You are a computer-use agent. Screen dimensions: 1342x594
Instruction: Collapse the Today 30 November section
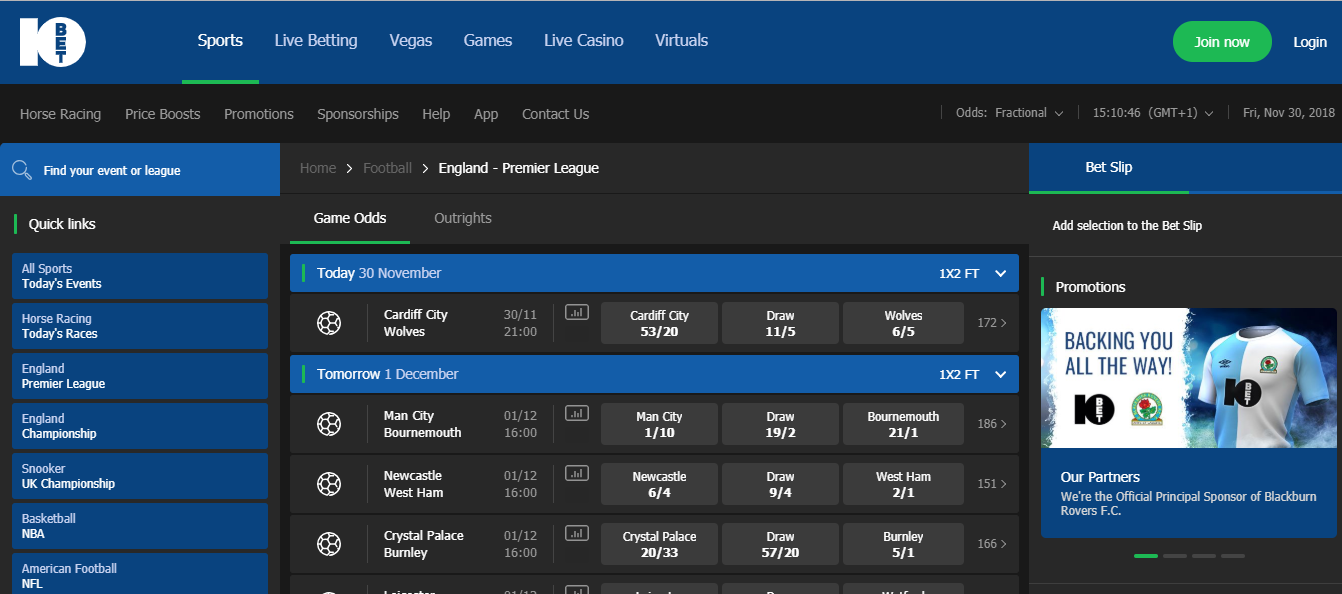pyautogui.click(x=1000, y=273)
